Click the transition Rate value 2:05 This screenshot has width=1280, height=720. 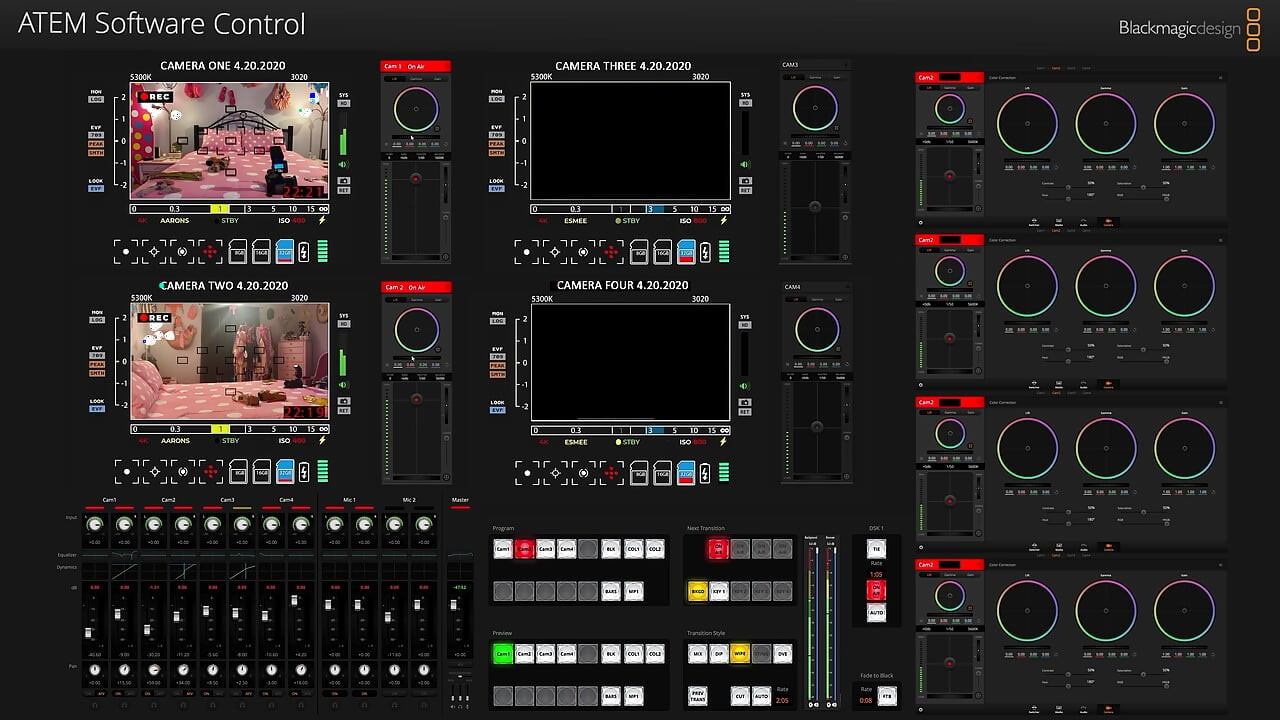[782, 701]
